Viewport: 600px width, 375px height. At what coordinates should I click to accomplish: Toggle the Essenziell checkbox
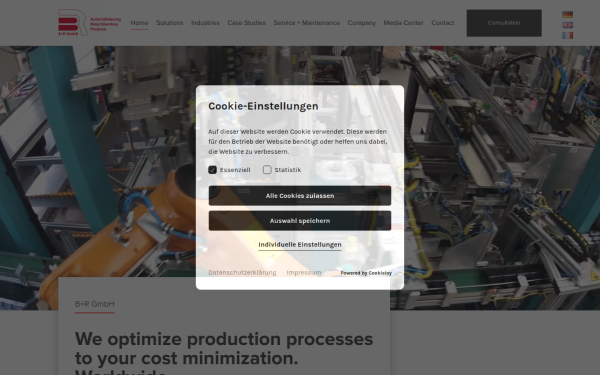(212, 170)
